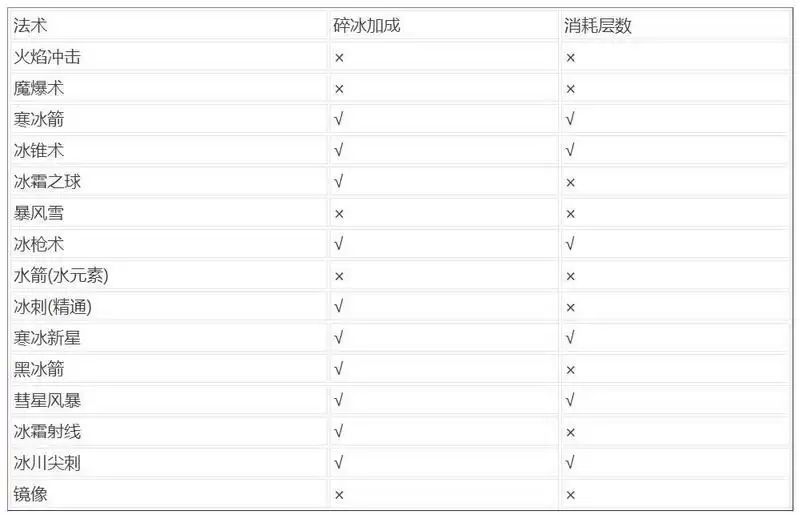799x515 pixels.
Task: Select the 冰川尖刺 row label
Action: click(47, 463)
